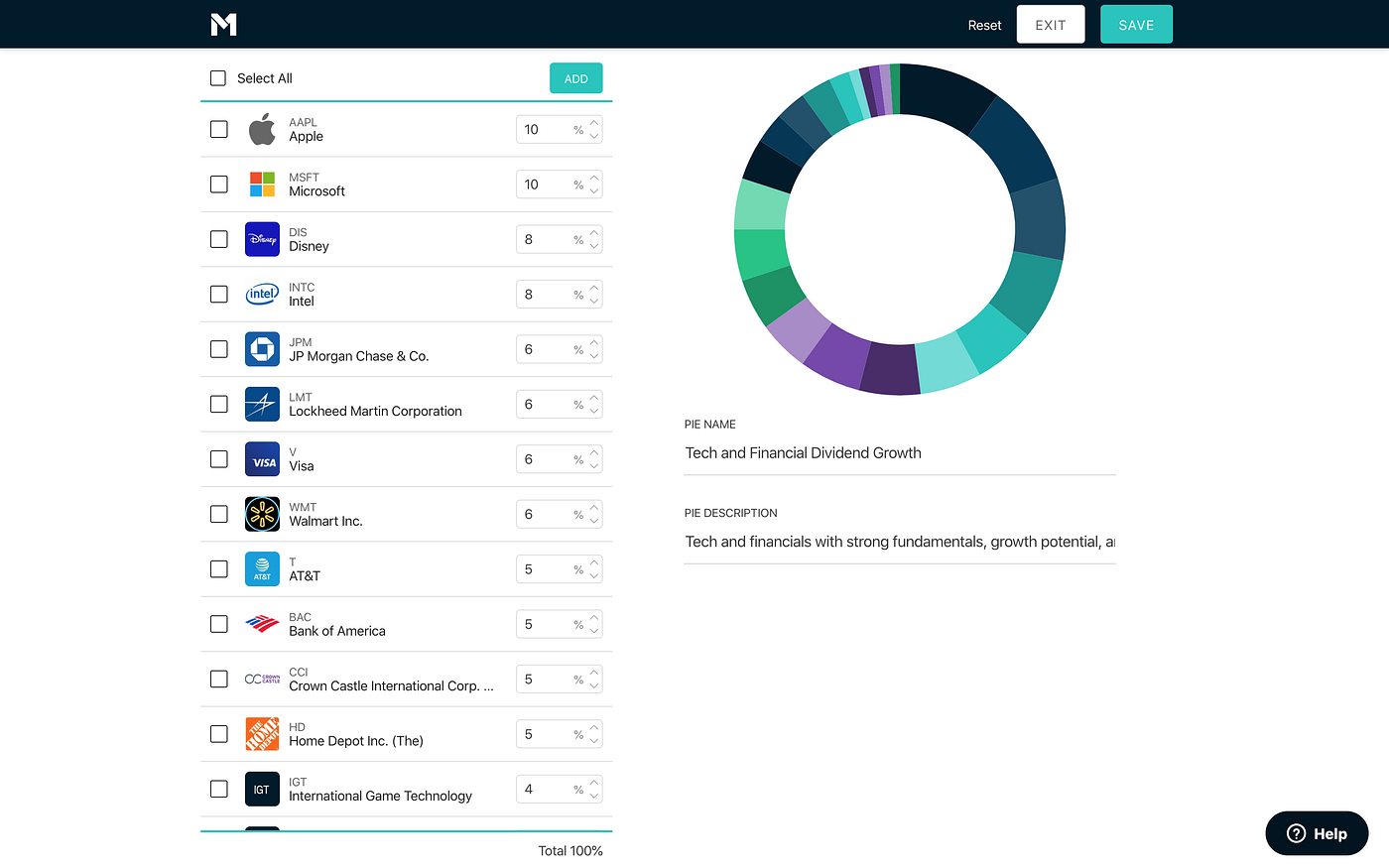Click the Visa logo icon
The width and height of the screenshot is (1389, 868).
(x=262, y=459)
